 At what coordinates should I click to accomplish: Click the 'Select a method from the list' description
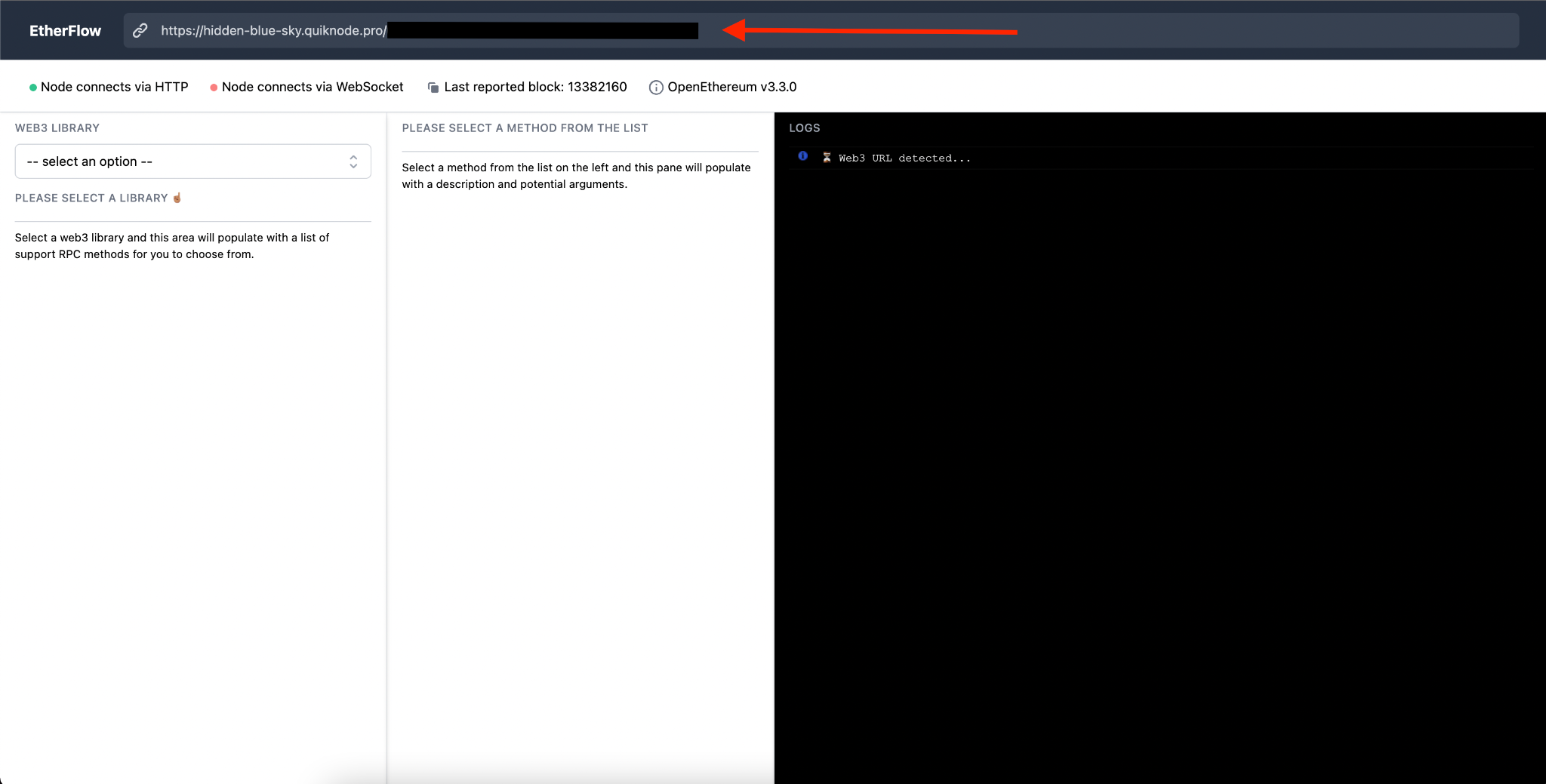click(x=576, y=176)
